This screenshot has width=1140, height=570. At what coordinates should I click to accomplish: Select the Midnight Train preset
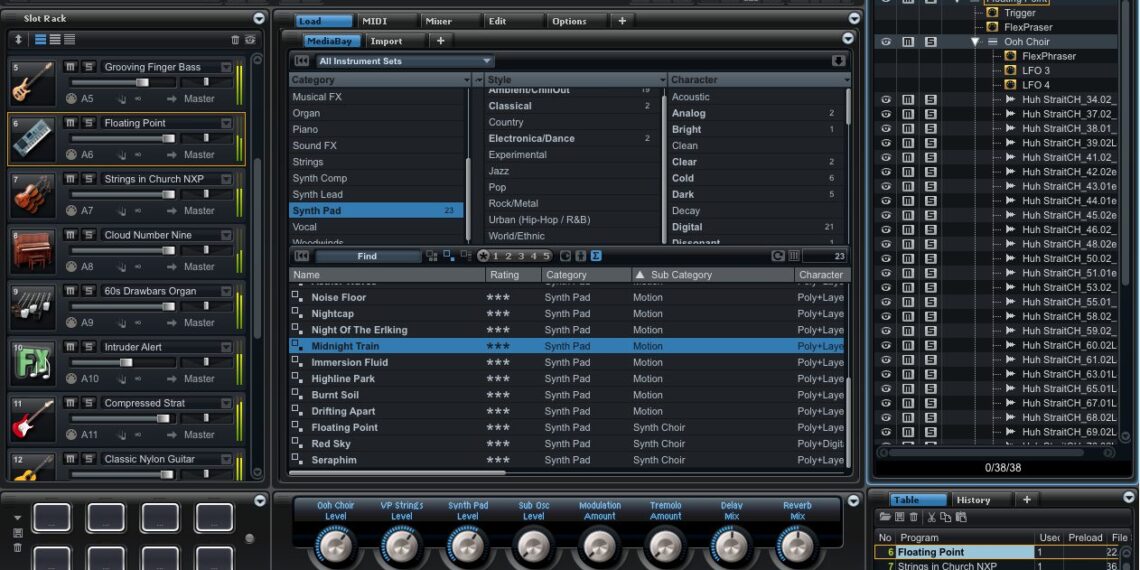coord(345,346)
